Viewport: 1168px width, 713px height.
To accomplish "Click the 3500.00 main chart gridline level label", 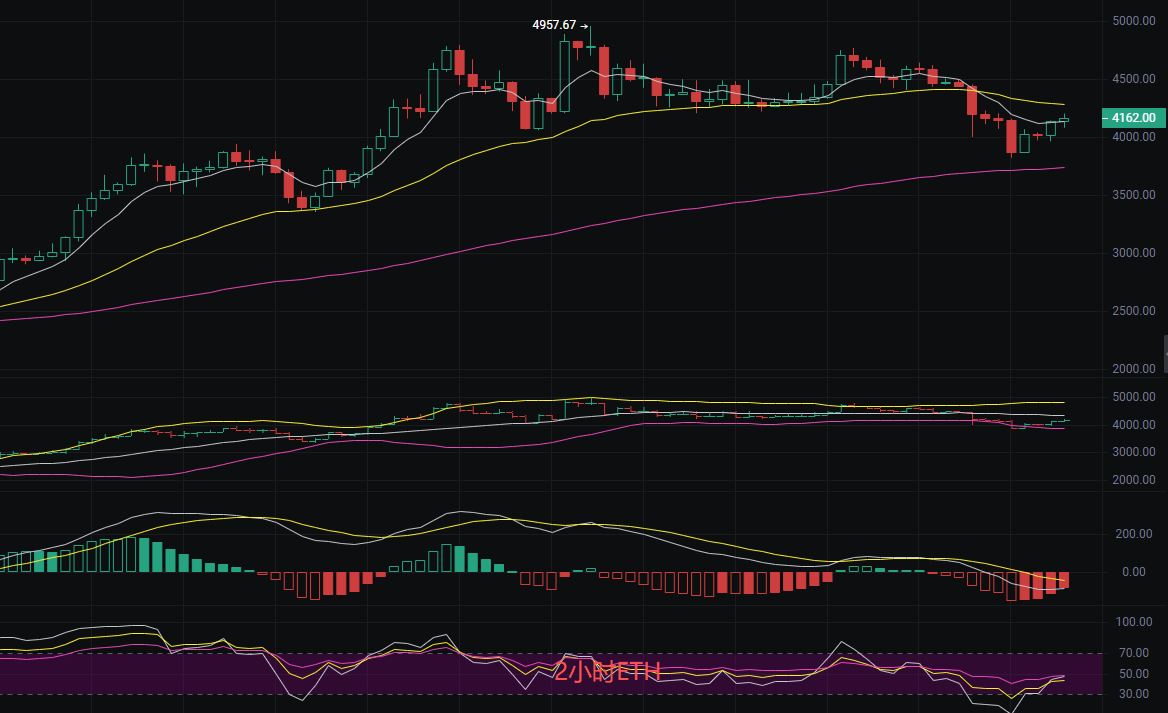I will click(x=1134, y=195).
